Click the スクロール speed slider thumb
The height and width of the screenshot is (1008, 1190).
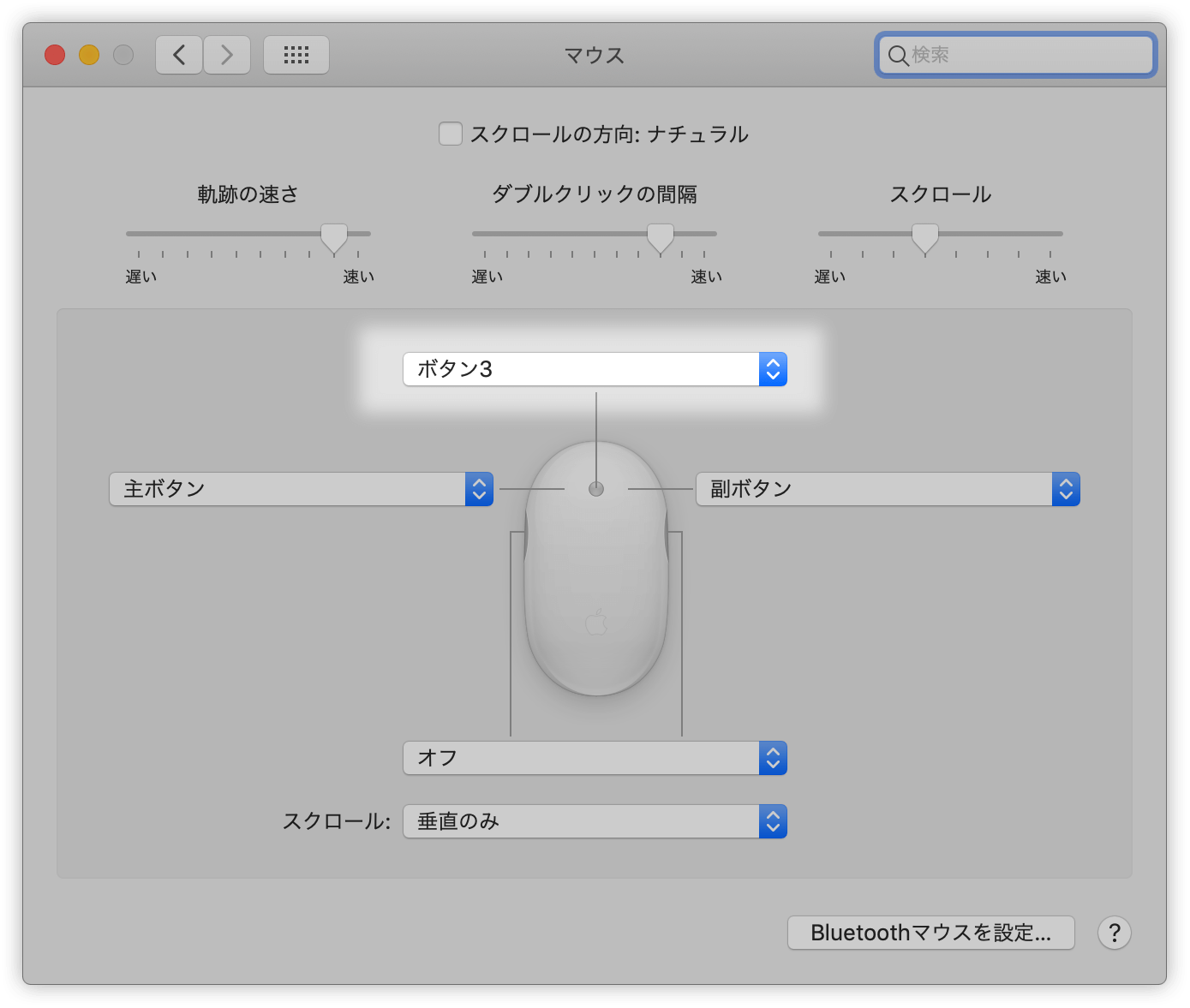pos(925,238)
